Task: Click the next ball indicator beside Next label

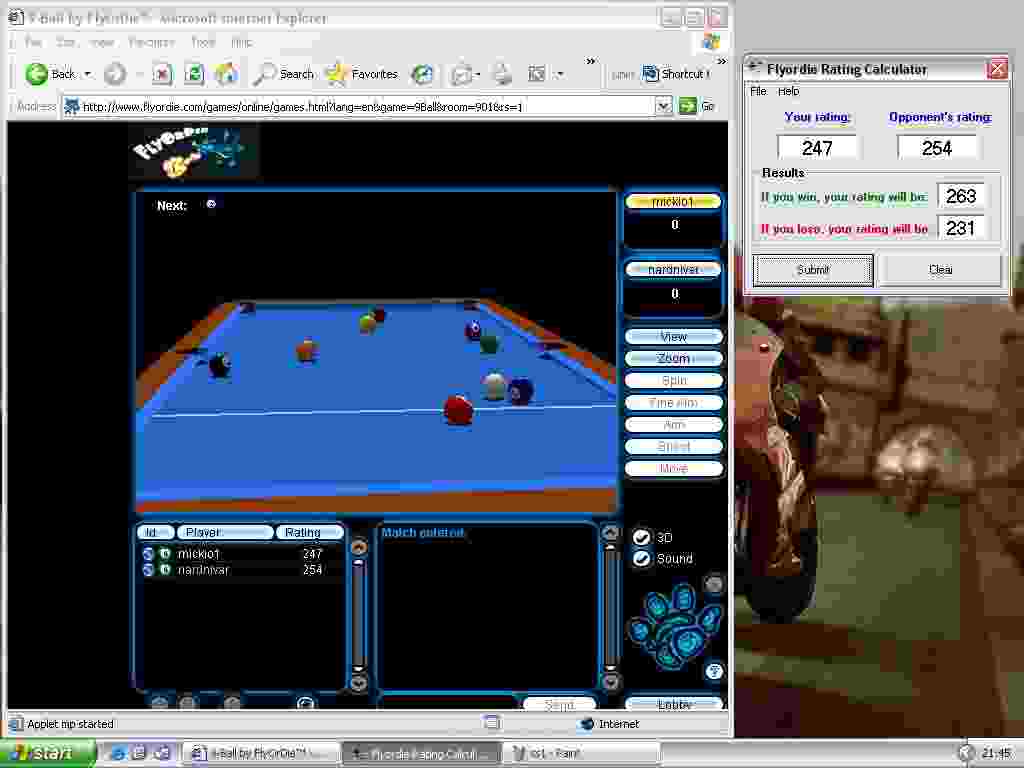Action: [211, 204]
